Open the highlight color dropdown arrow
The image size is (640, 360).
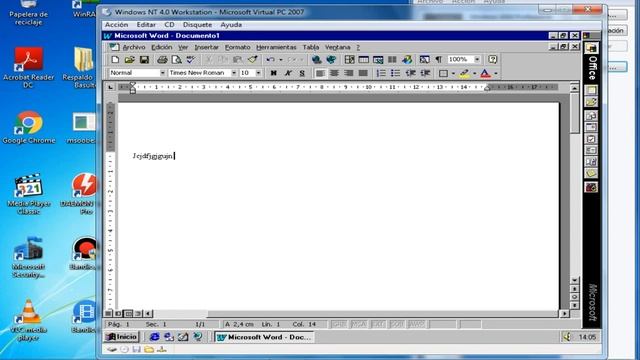(474, 74)
